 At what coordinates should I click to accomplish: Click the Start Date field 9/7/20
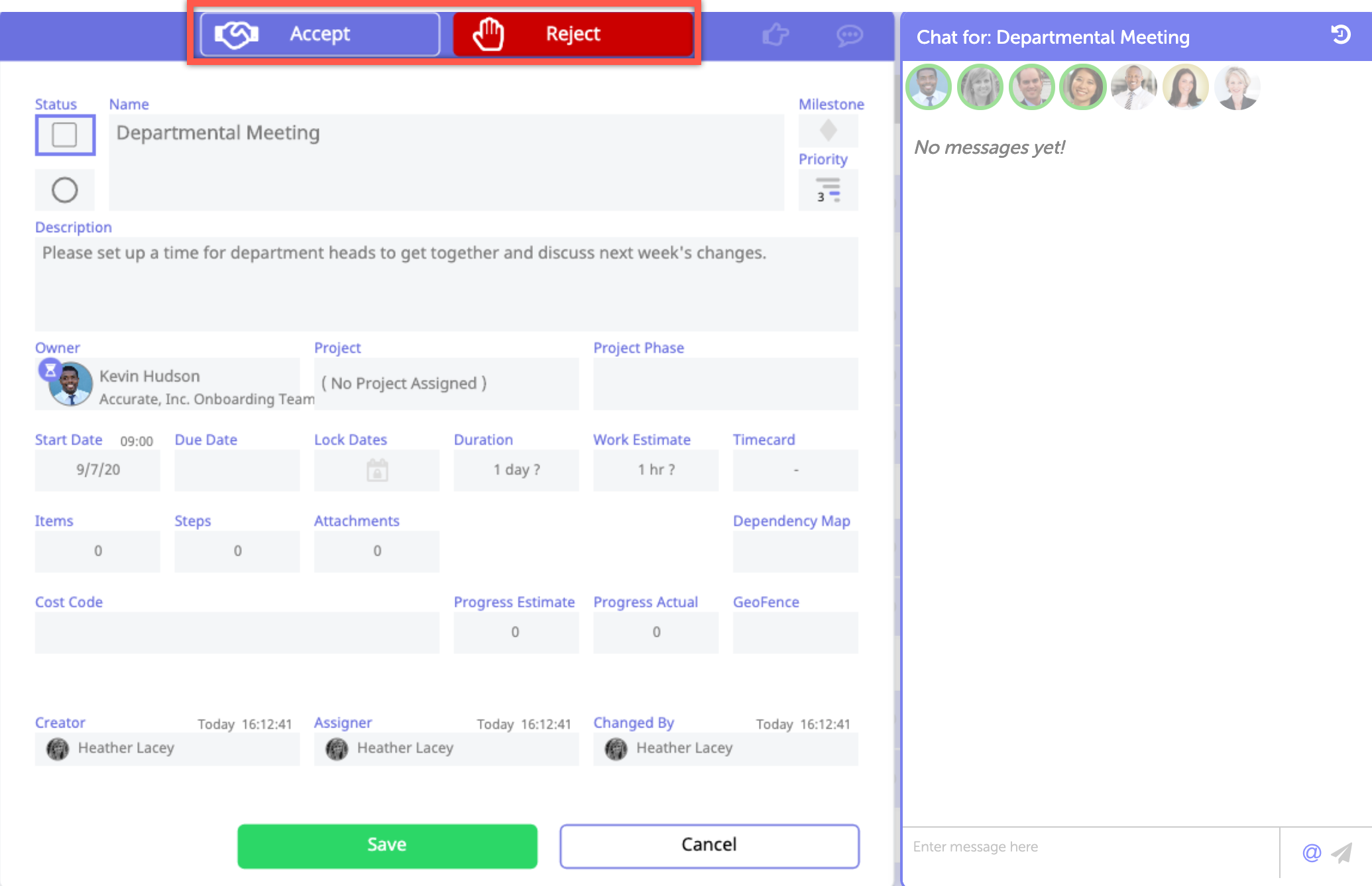(x=97, y=470)
